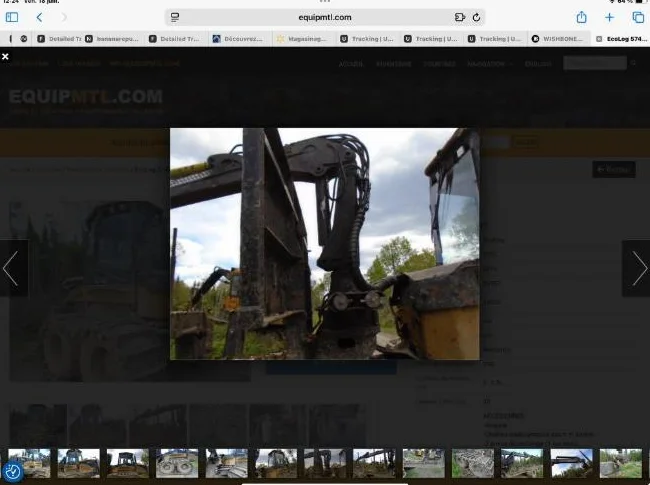Open the Share sheet
Screen dimensions: 650x485
coord(582,17)
